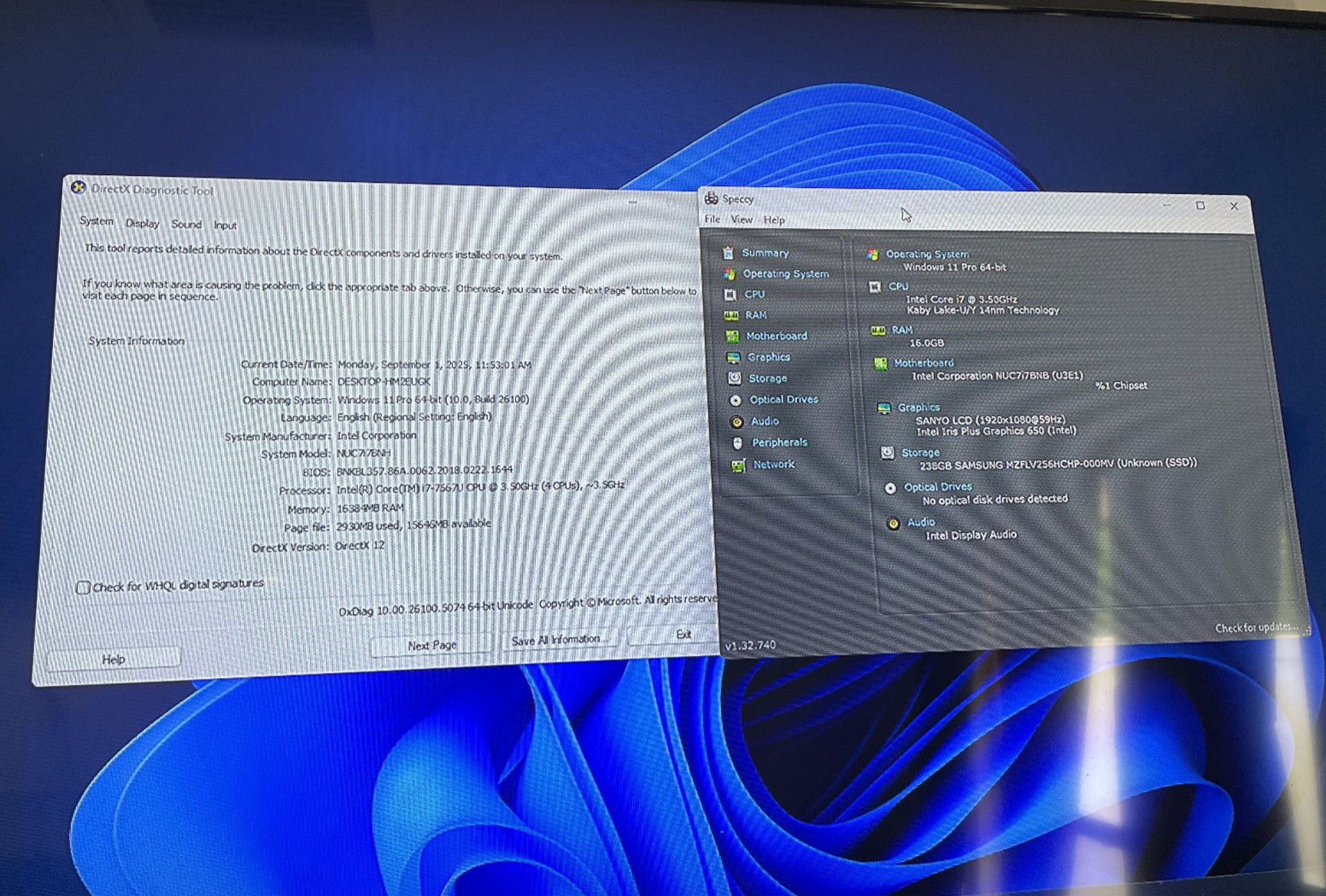Click the Intel Iris Plus Graphics 650 text
Image resolution: width=1326 pixels, height=896 pixels.
point(997,432)
